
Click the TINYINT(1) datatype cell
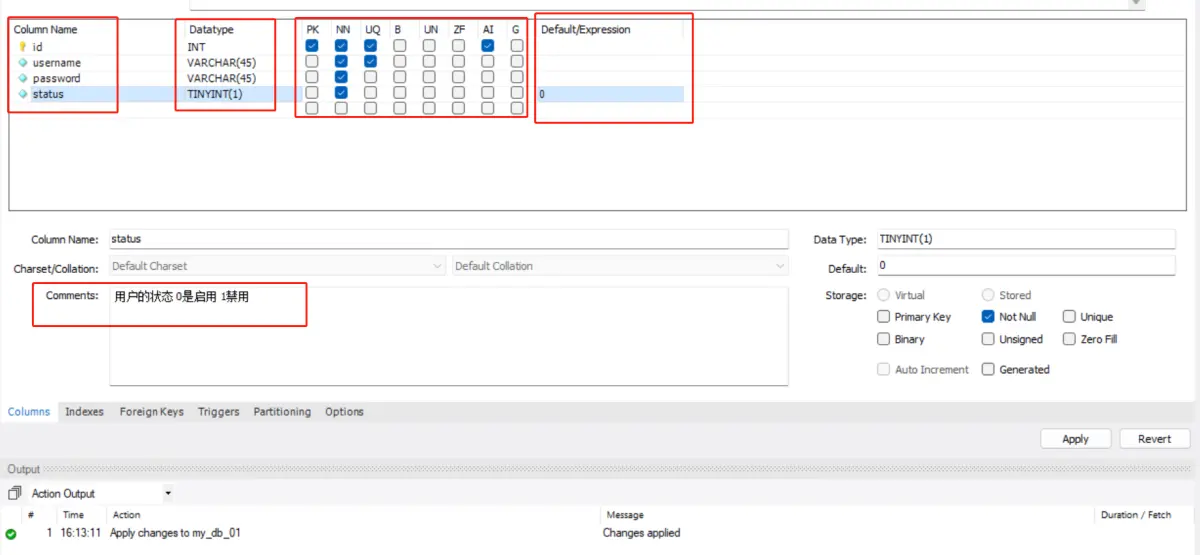click(x=215, y=94)
